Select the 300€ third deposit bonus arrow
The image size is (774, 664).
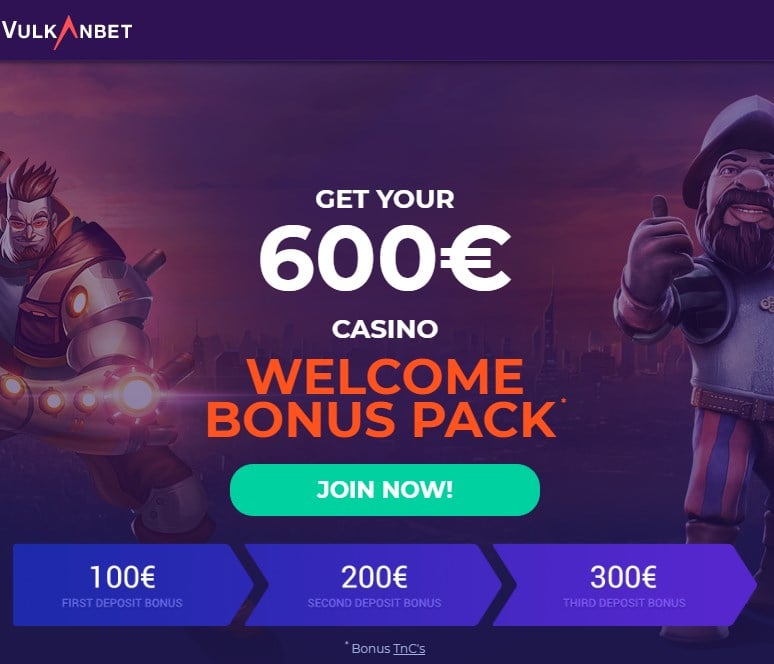pos(624,585)
